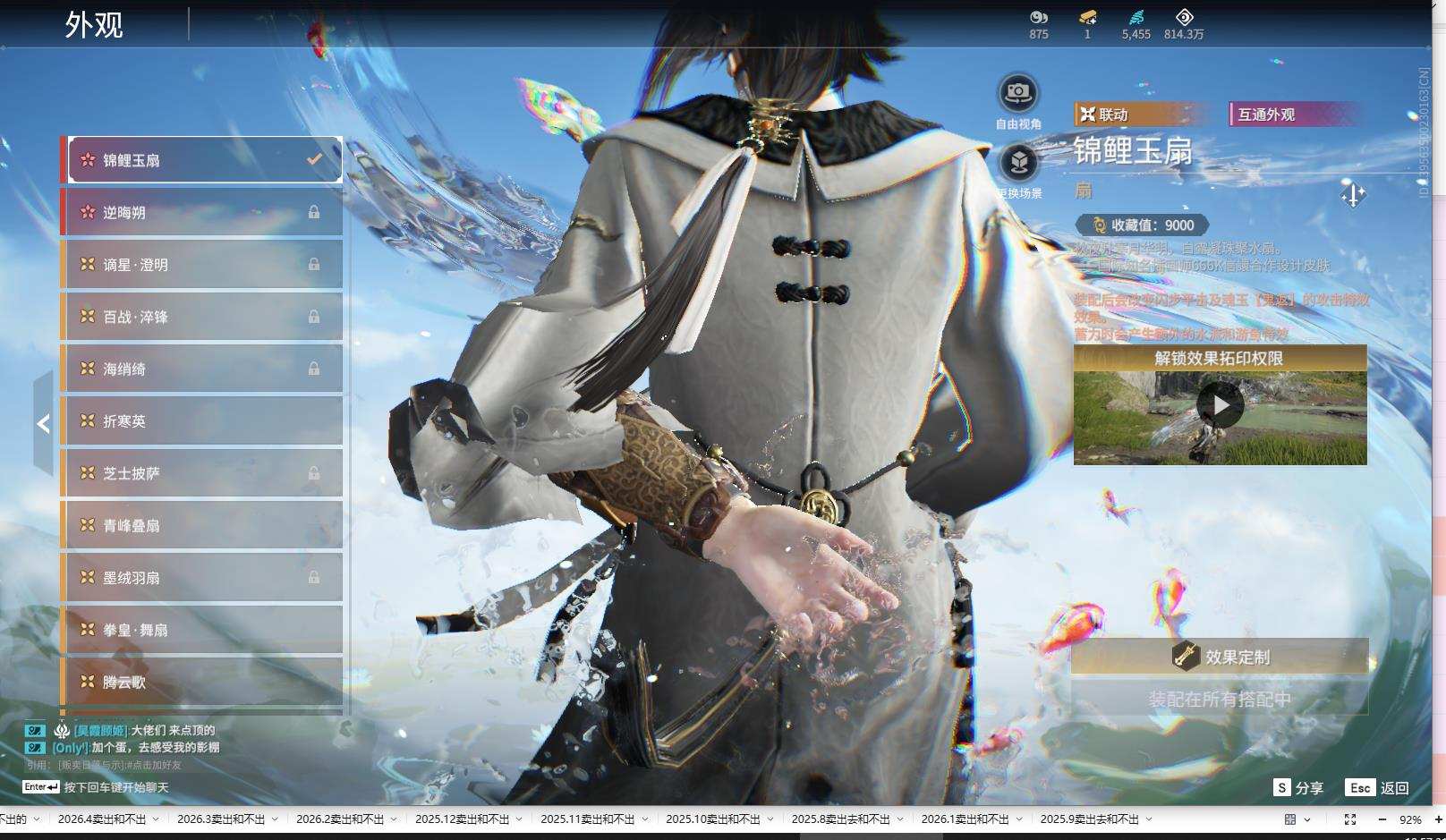This screenshot has height=840, width=1446.
Task: Click the 联动 crossed-blades tag icon
Action: click(x=1087, y=115)
